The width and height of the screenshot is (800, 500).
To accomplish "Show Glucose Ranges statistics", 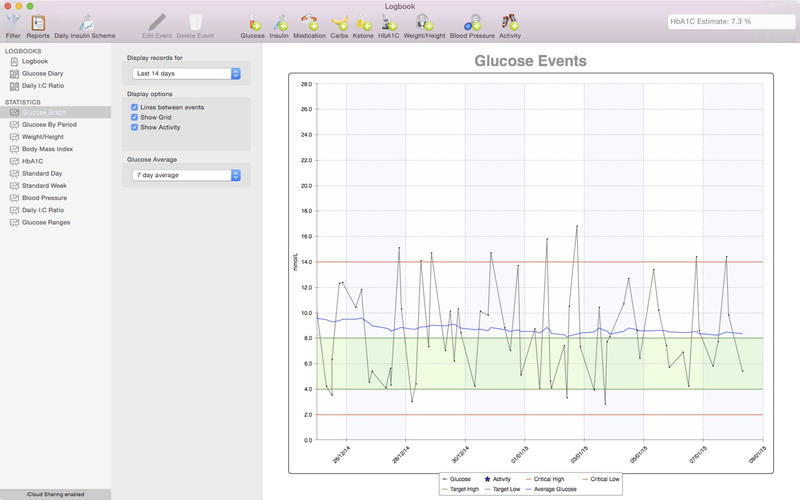I will 45,222.
